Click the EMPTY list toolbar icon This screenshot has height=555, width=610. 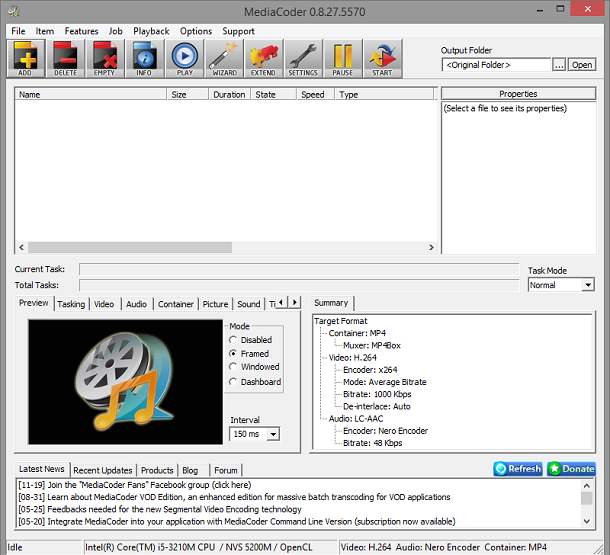105,58
